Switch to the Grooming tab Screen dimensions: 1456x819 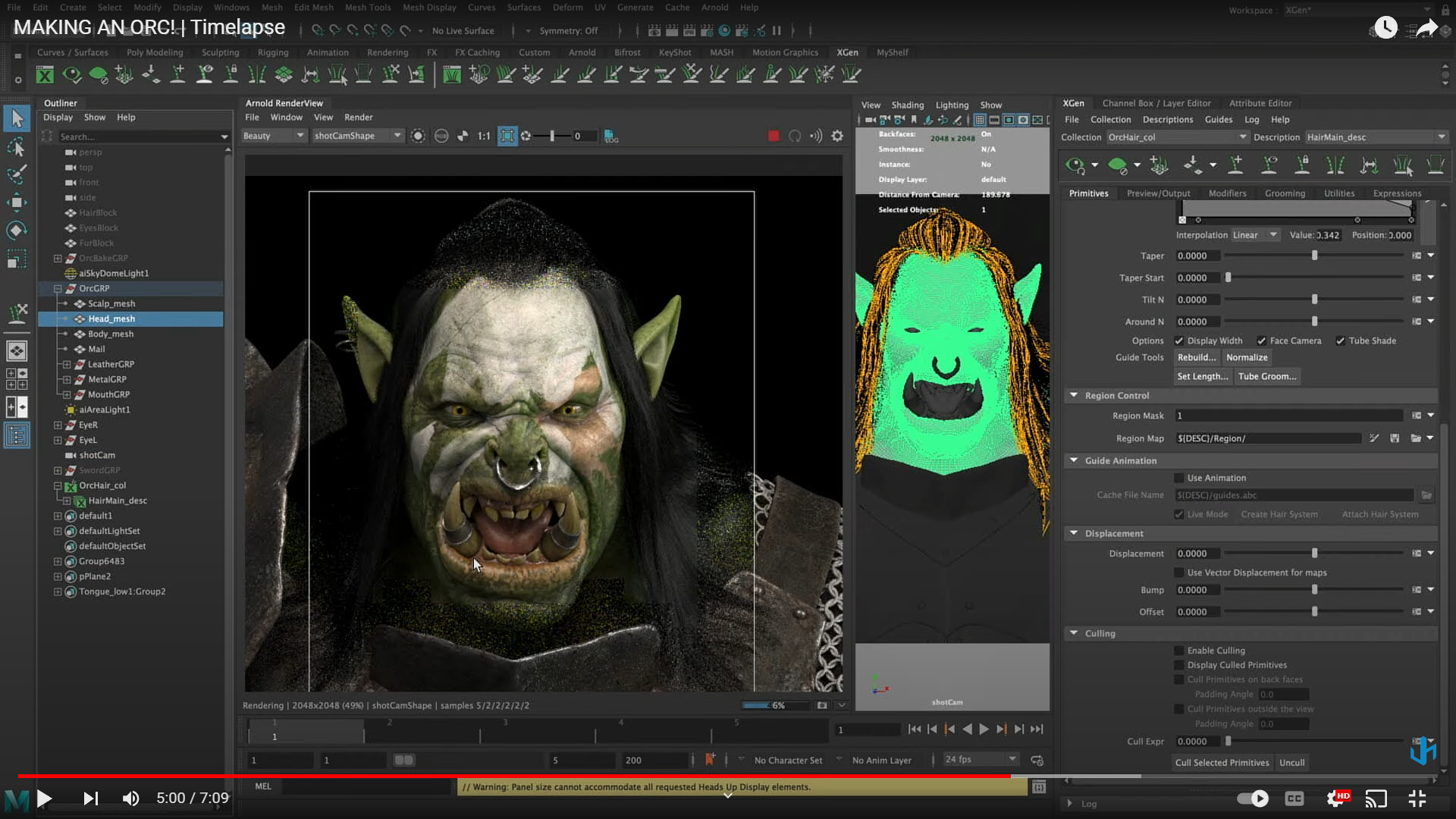pos(1285,193)
